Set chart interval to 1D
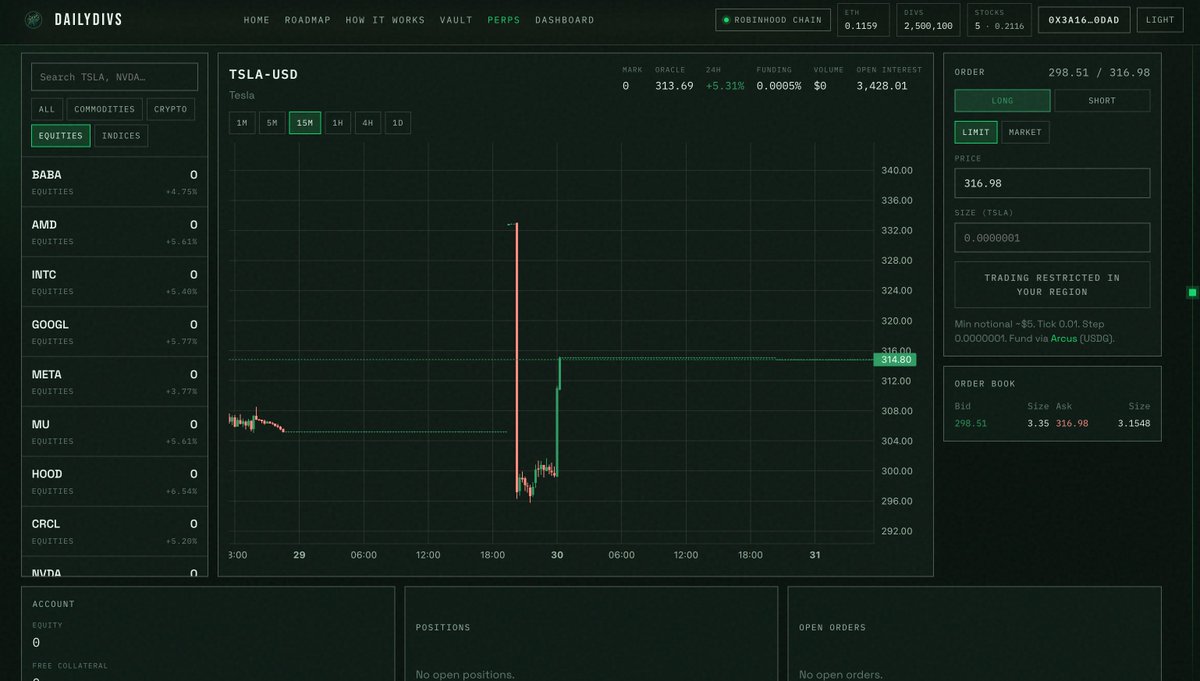 [x=398, y=123]
